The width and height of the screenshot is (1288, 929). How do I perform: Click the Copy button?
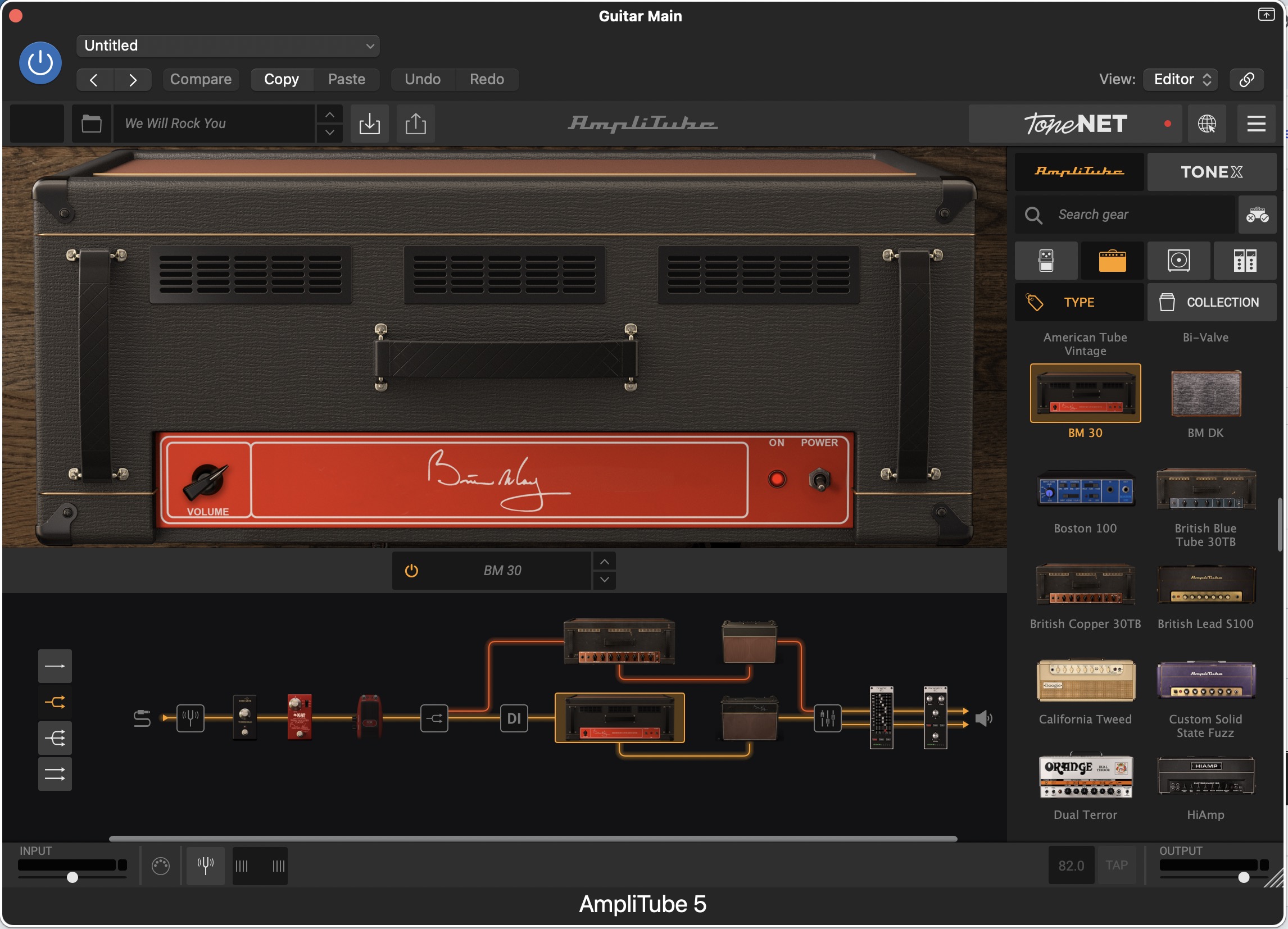(x=282, y=79)
